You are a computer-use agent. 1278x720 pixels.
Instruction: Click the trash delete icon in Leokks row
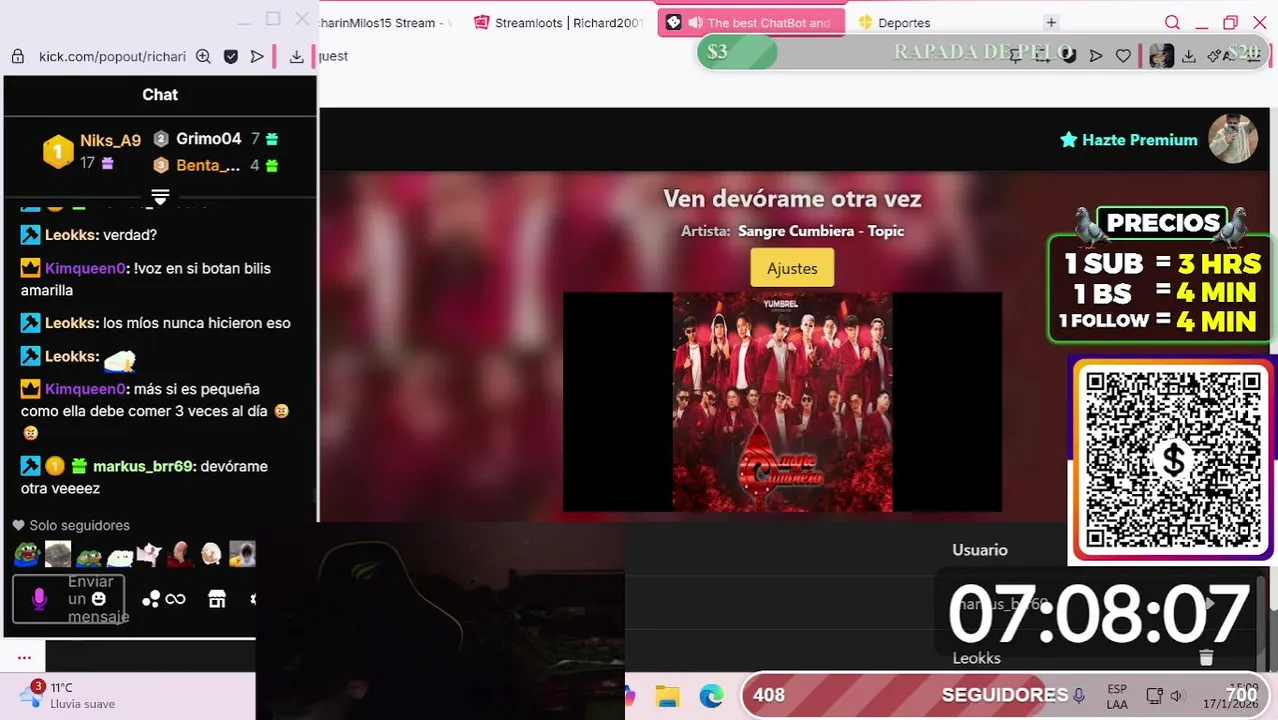1206,658
